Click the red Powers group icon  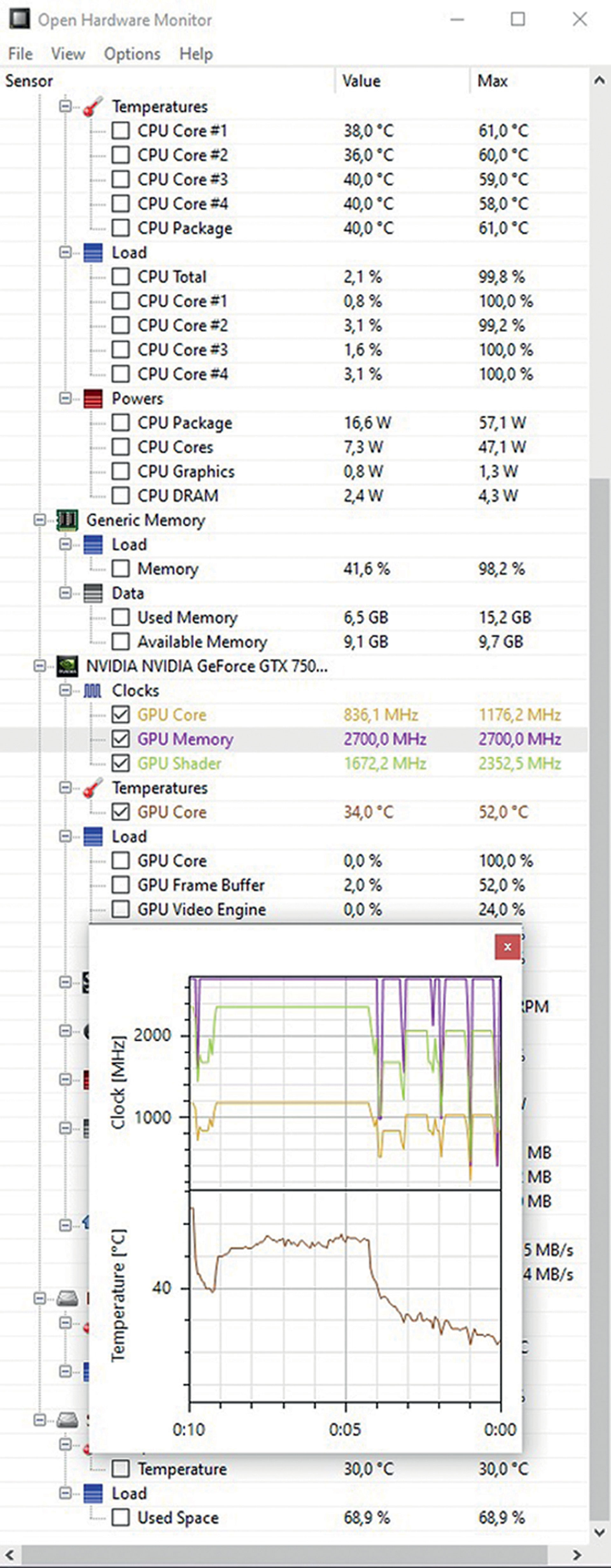point(93,399)
